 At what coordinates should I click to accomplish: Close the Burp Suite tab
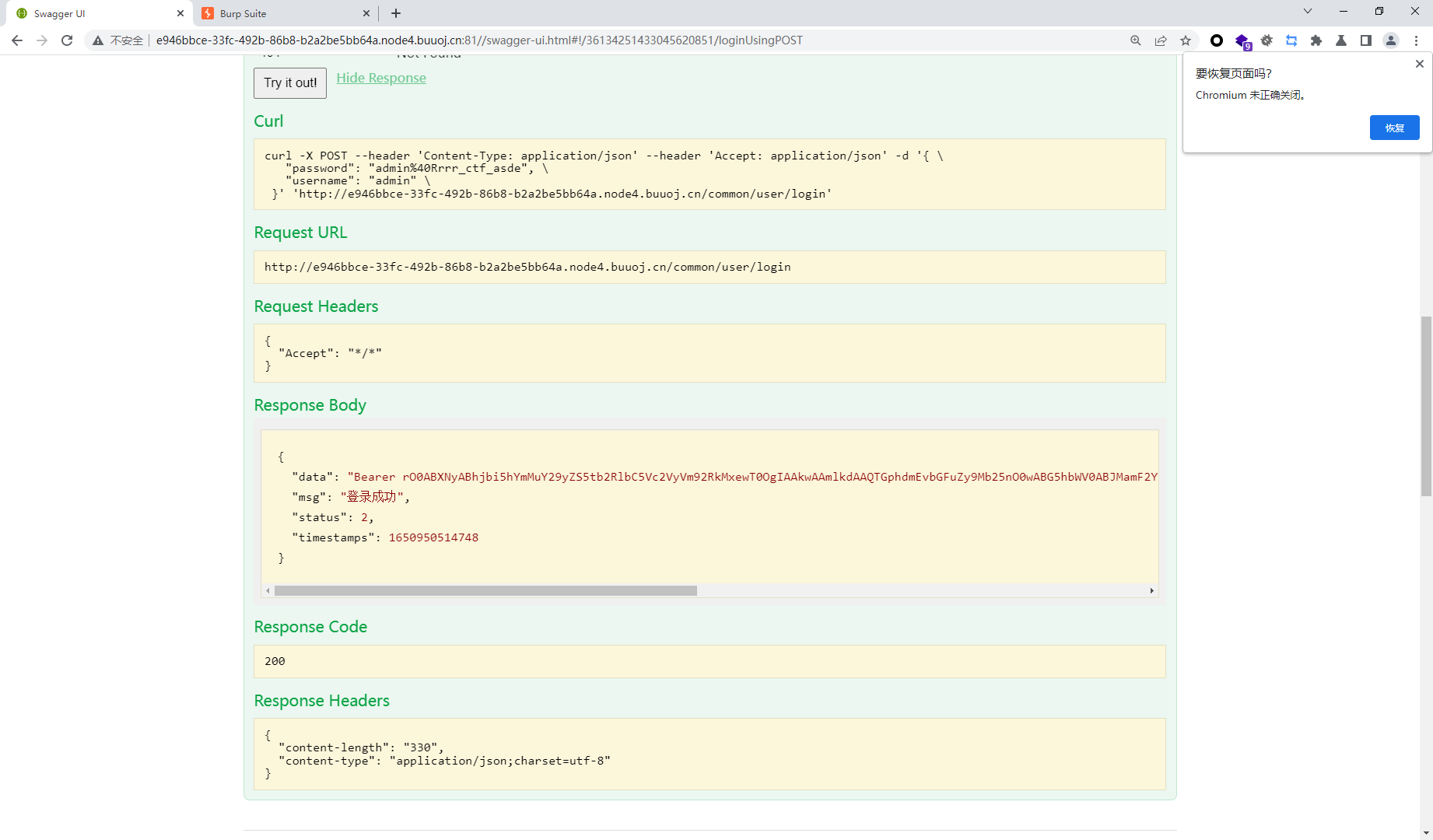(366, 13)
